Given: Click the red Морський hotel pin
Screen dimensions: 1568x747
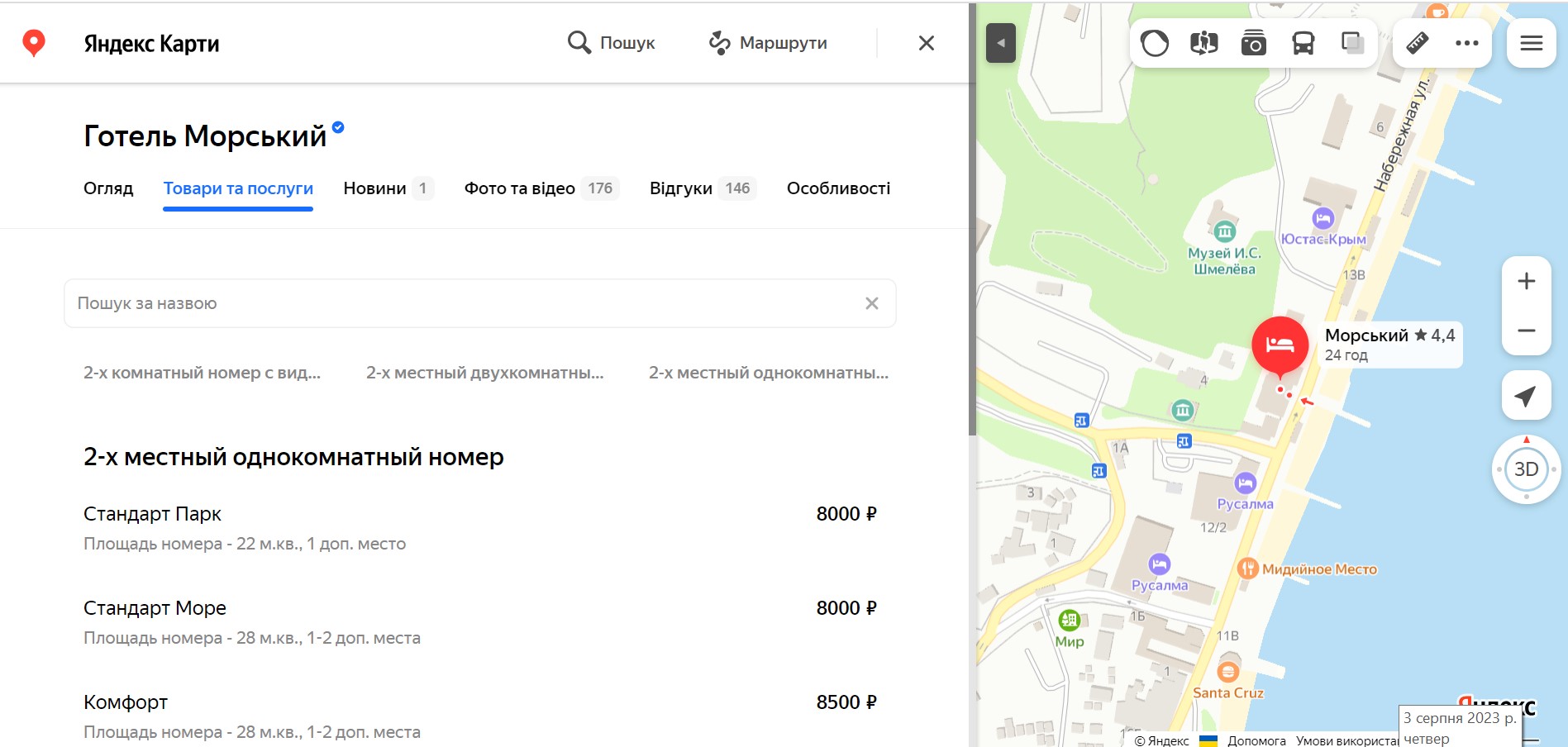Looking at the screenshot, I should click(x=1280, y=345).
